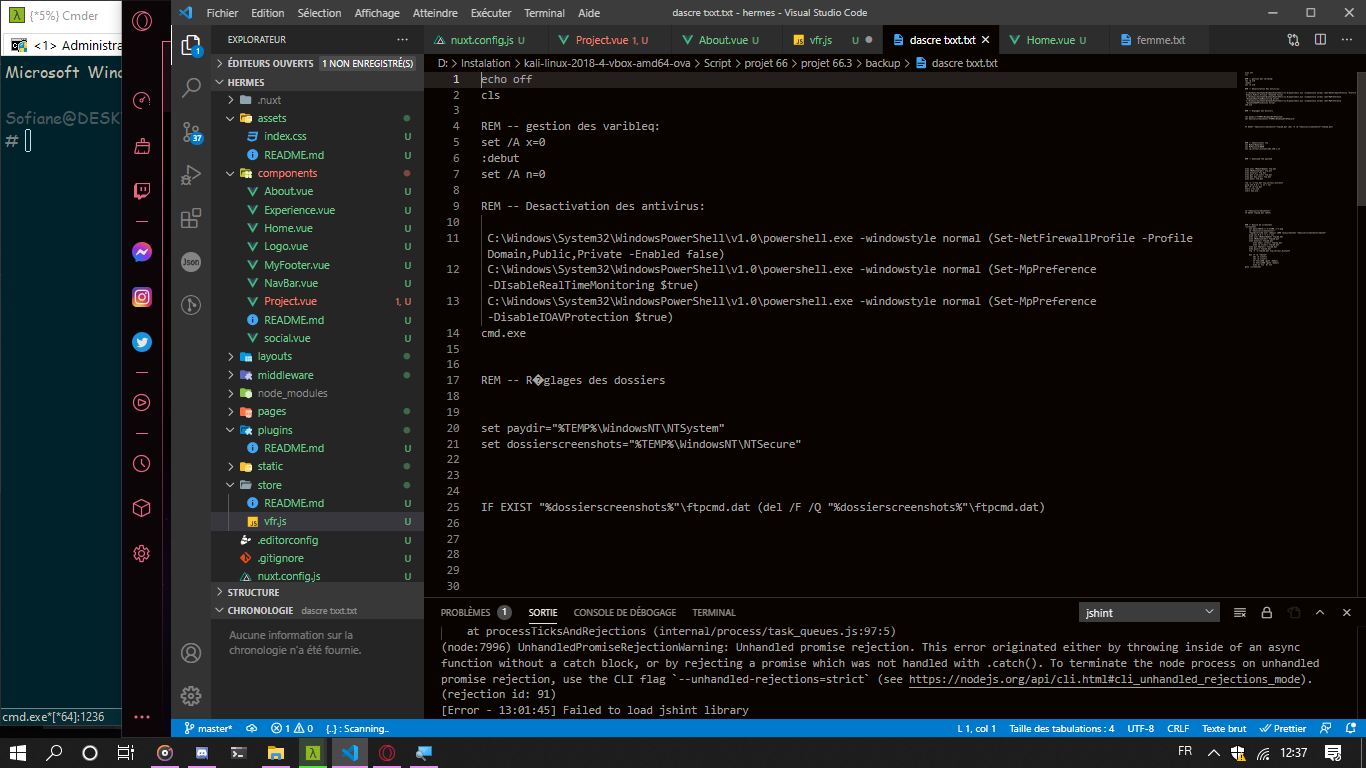Screen dimensions: 1366x768
Task: Click Prettier in the status bar
Action: click(x=1283, y=728)
